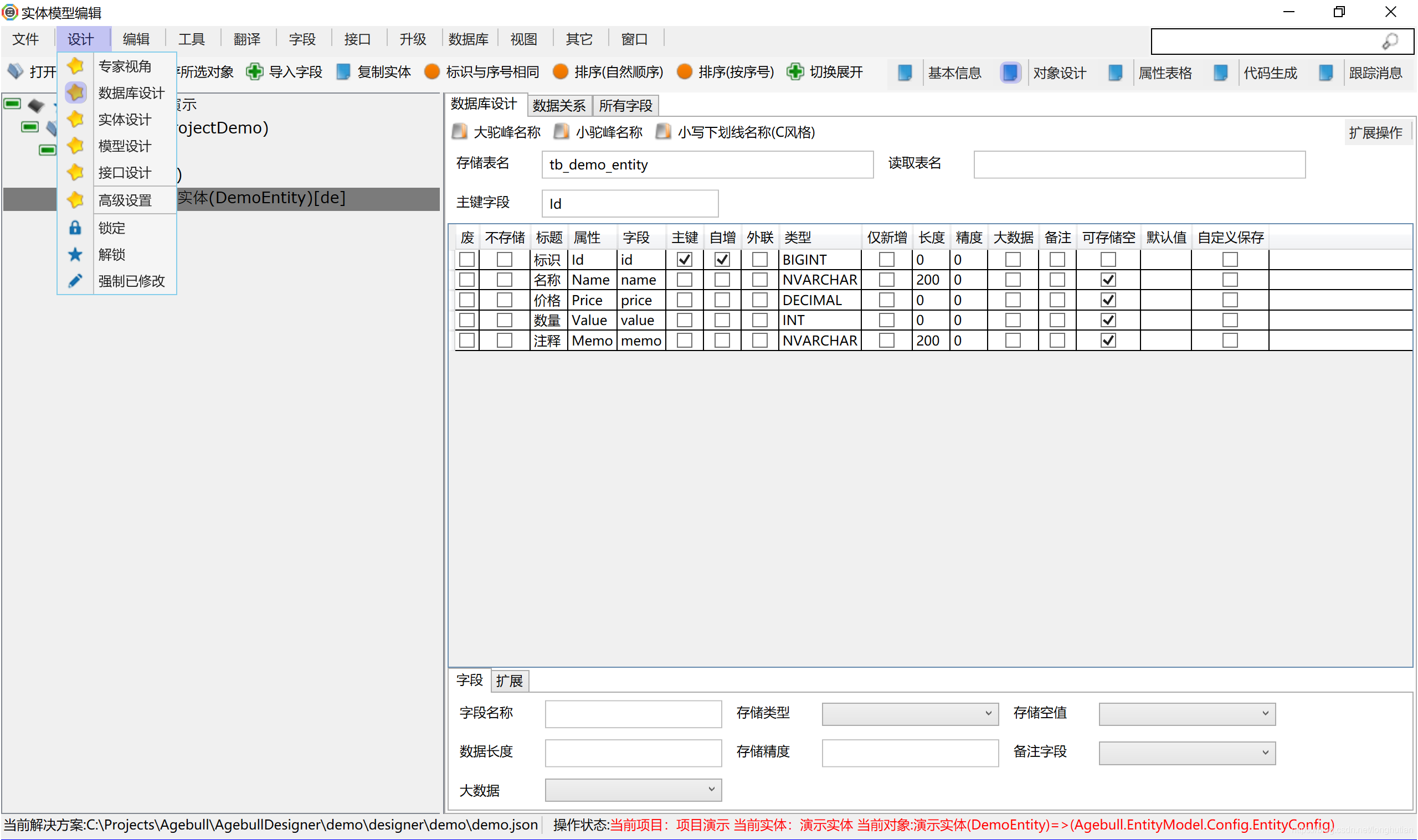
Task: Click the orange circle icon for 排序(按序号)
Action: 685,72
